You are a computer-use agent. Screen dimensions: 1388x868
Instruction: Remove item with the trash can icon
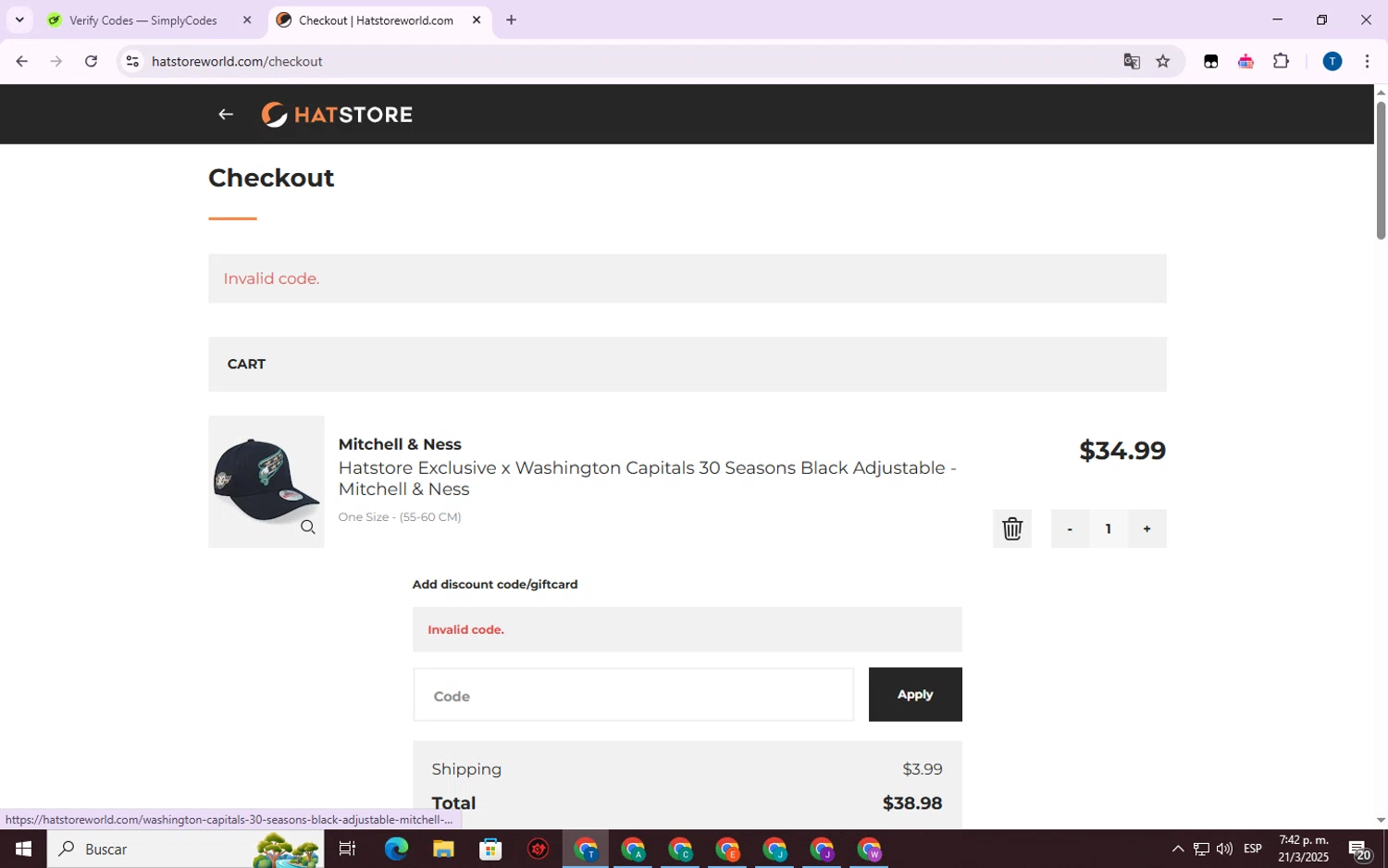click(x=1012, y=528)
